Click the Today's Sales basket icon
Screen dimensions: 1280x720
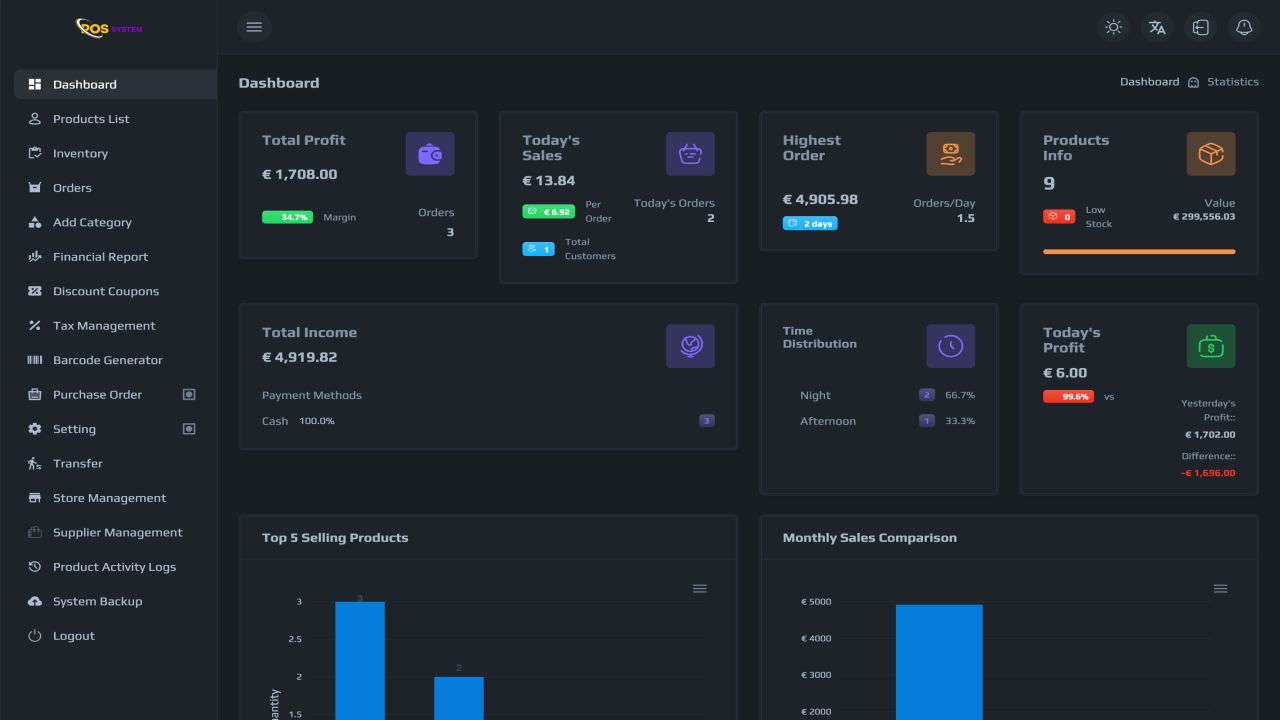[690, 154]
